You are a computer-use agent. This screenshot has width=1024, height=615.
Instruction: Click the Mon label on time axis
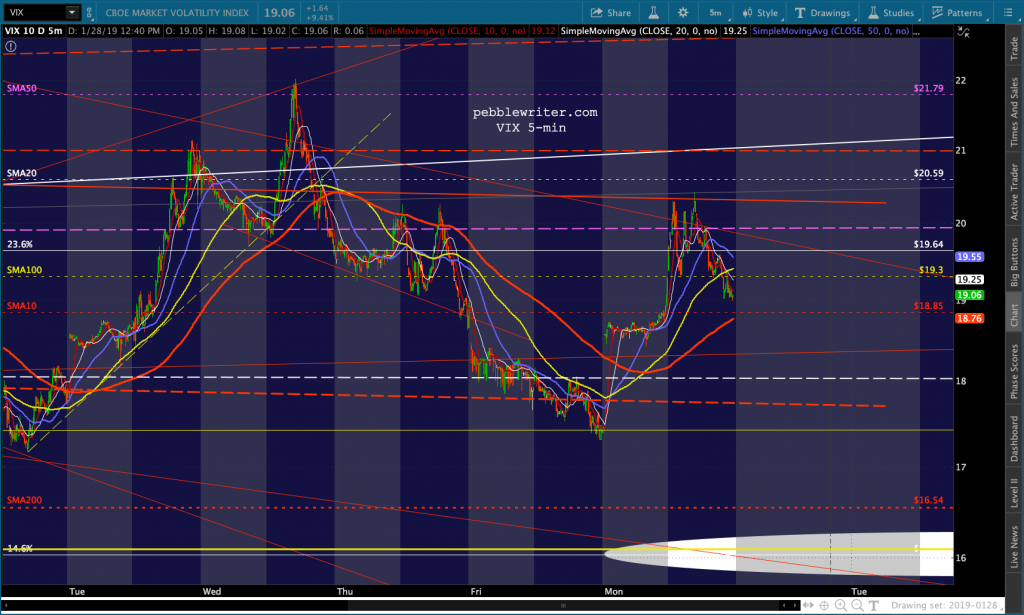(613, 591)
